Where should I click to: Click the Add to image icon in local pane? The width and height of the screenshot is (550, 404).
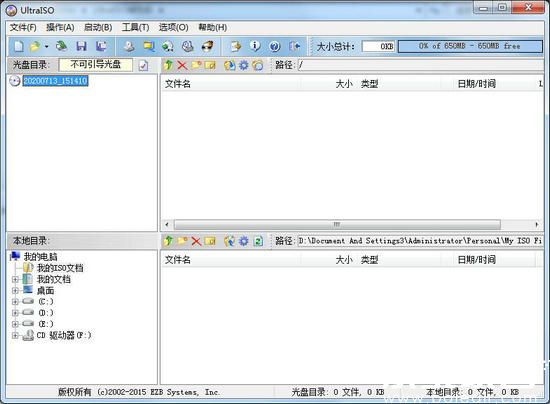[x=230, y=241]
